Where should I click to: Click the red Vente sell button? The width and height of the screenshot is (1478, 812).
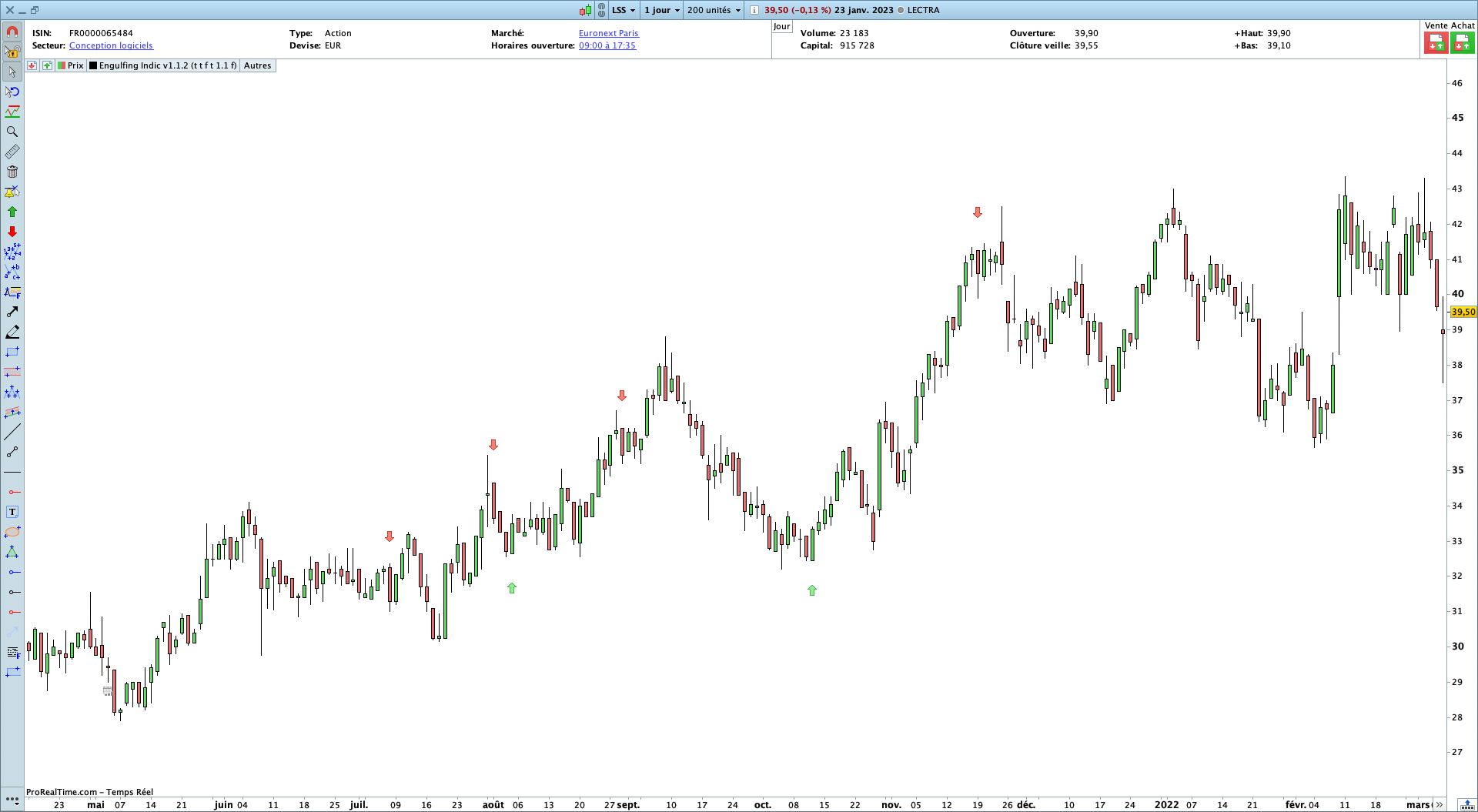point(1436,43)
